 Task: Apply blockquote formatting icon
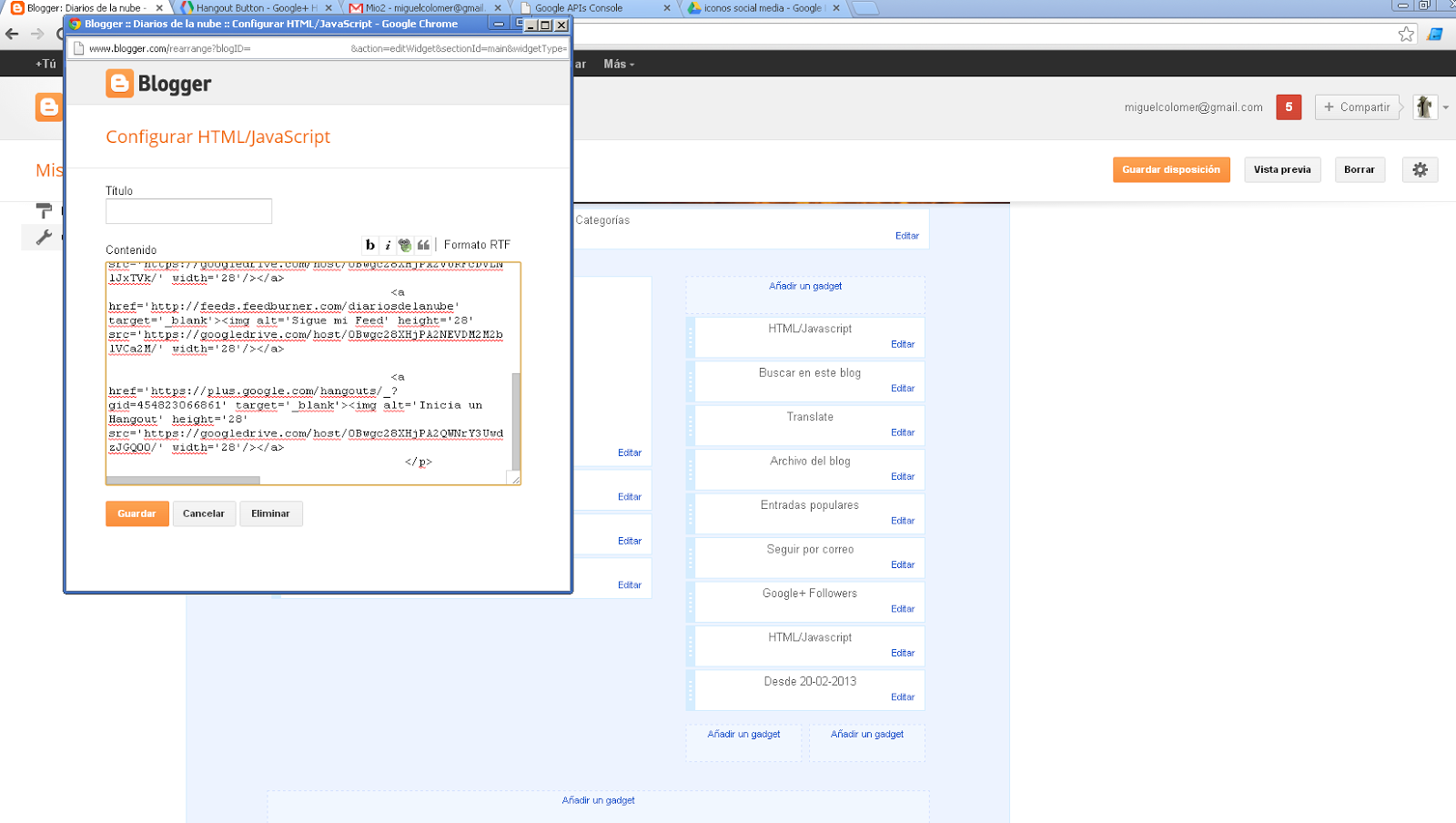coord(423,245)
